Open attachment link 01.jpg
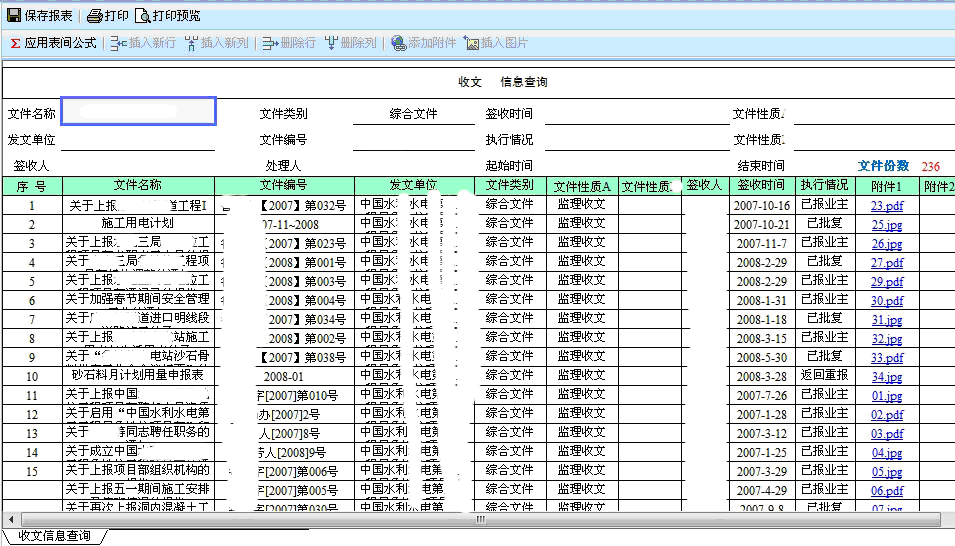955x546 pixels. coord(886,396)
